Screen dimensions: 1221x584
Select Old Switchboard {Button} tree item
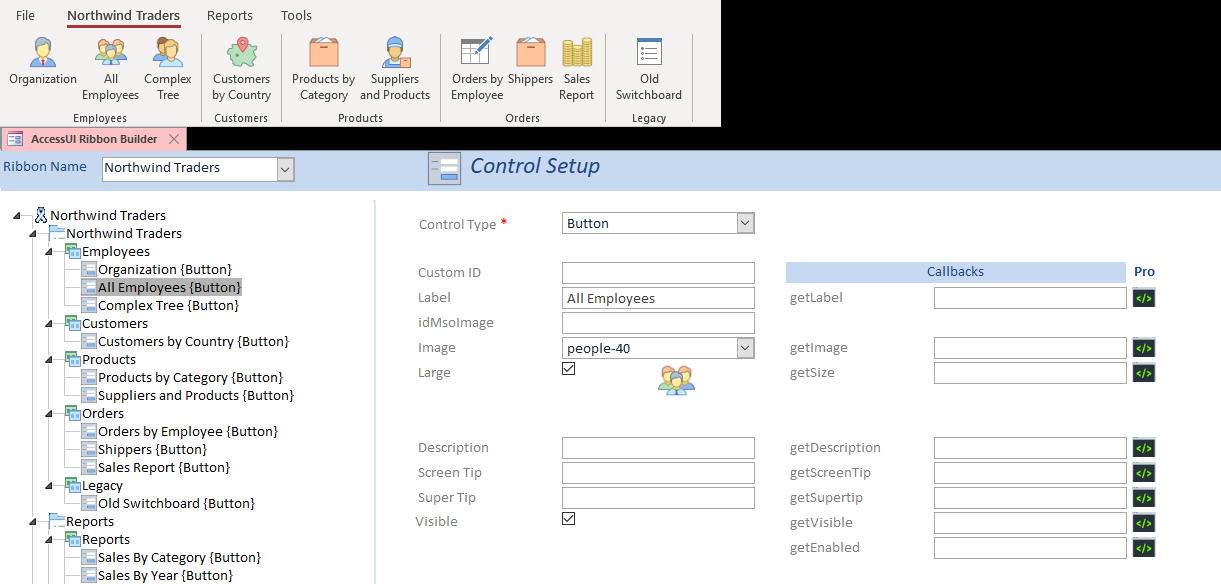[x=176, y=503]
